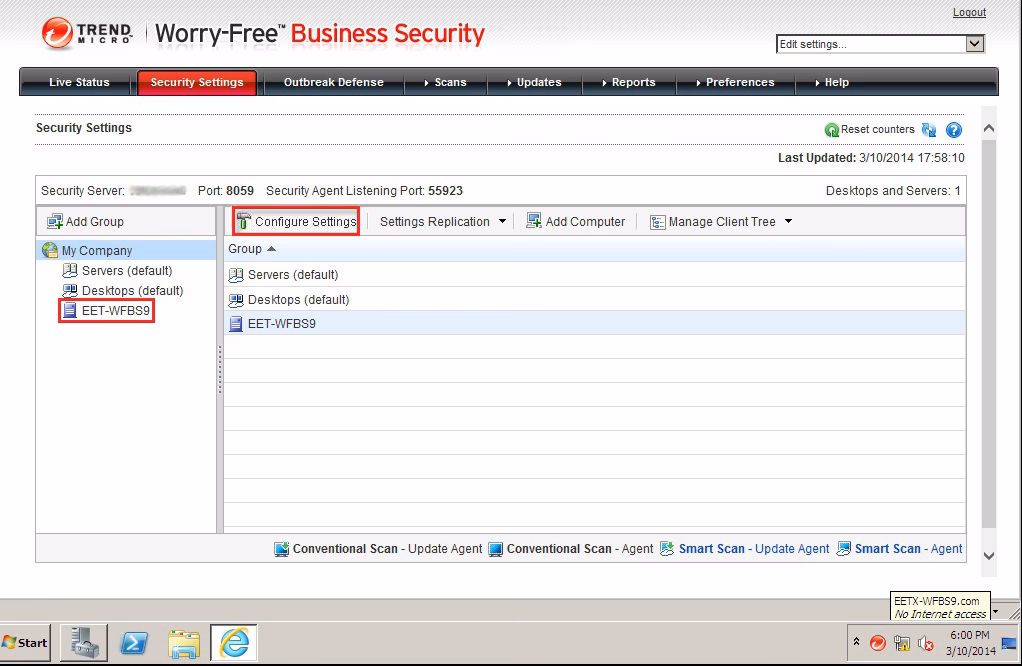This screenshot has height=666, width=1022.
Task: Select Servers (default) label in the tree
Action: coord(127,270)
